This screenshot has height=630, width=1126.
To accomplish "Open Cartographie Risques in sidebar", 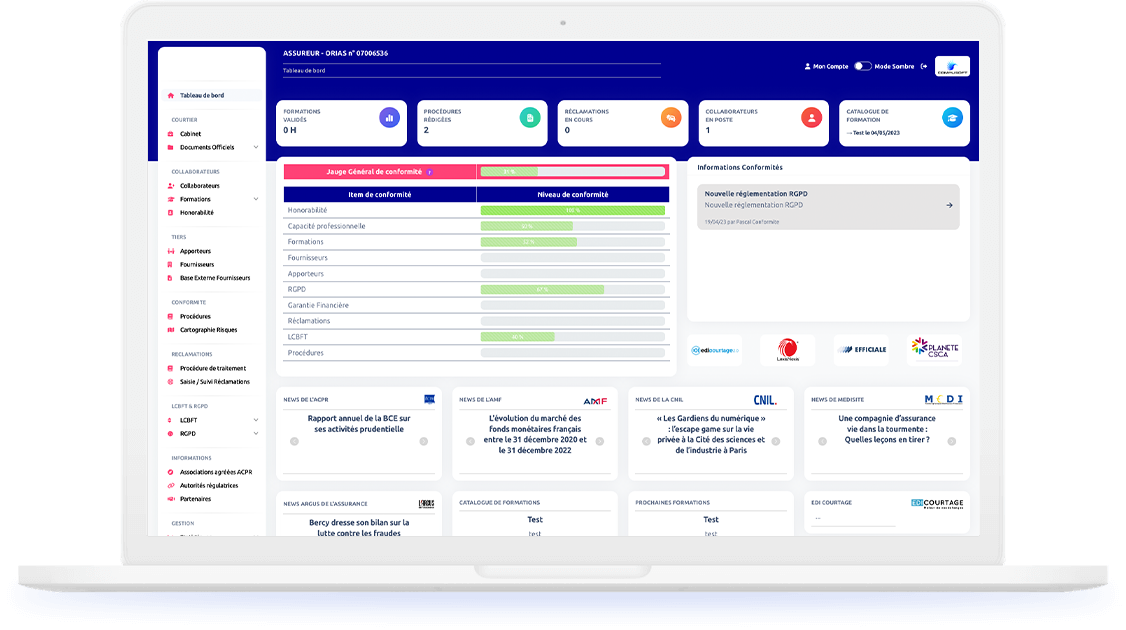I will pos(208,330).
